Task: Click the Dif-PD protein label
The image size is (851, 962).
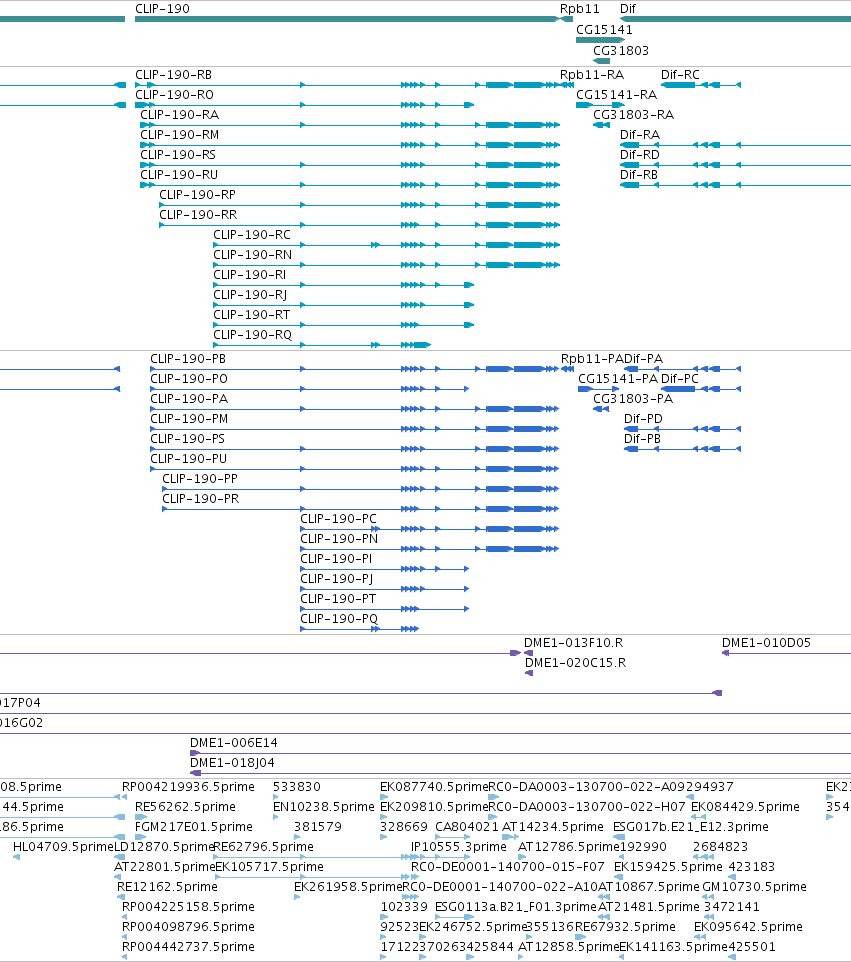Action: click(643, 418)
